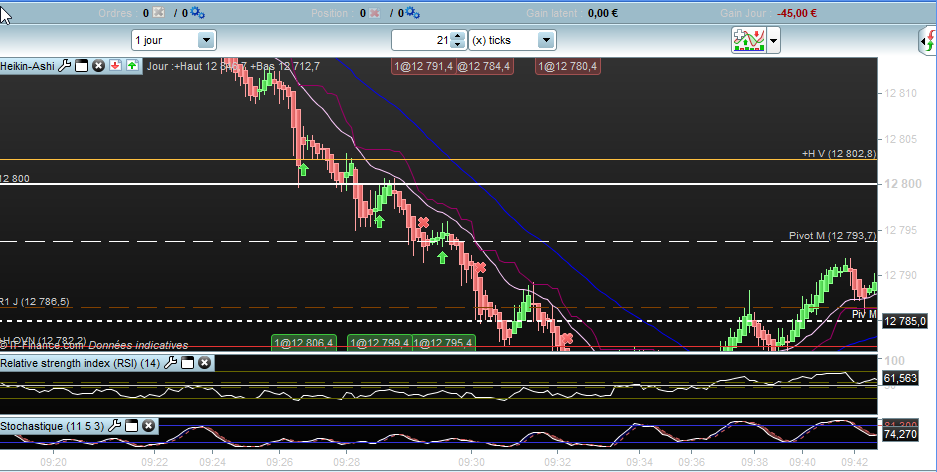Toggle side trading panel arrows icon
This screenshot has height=472, width=937.
(x=928, y=41)
